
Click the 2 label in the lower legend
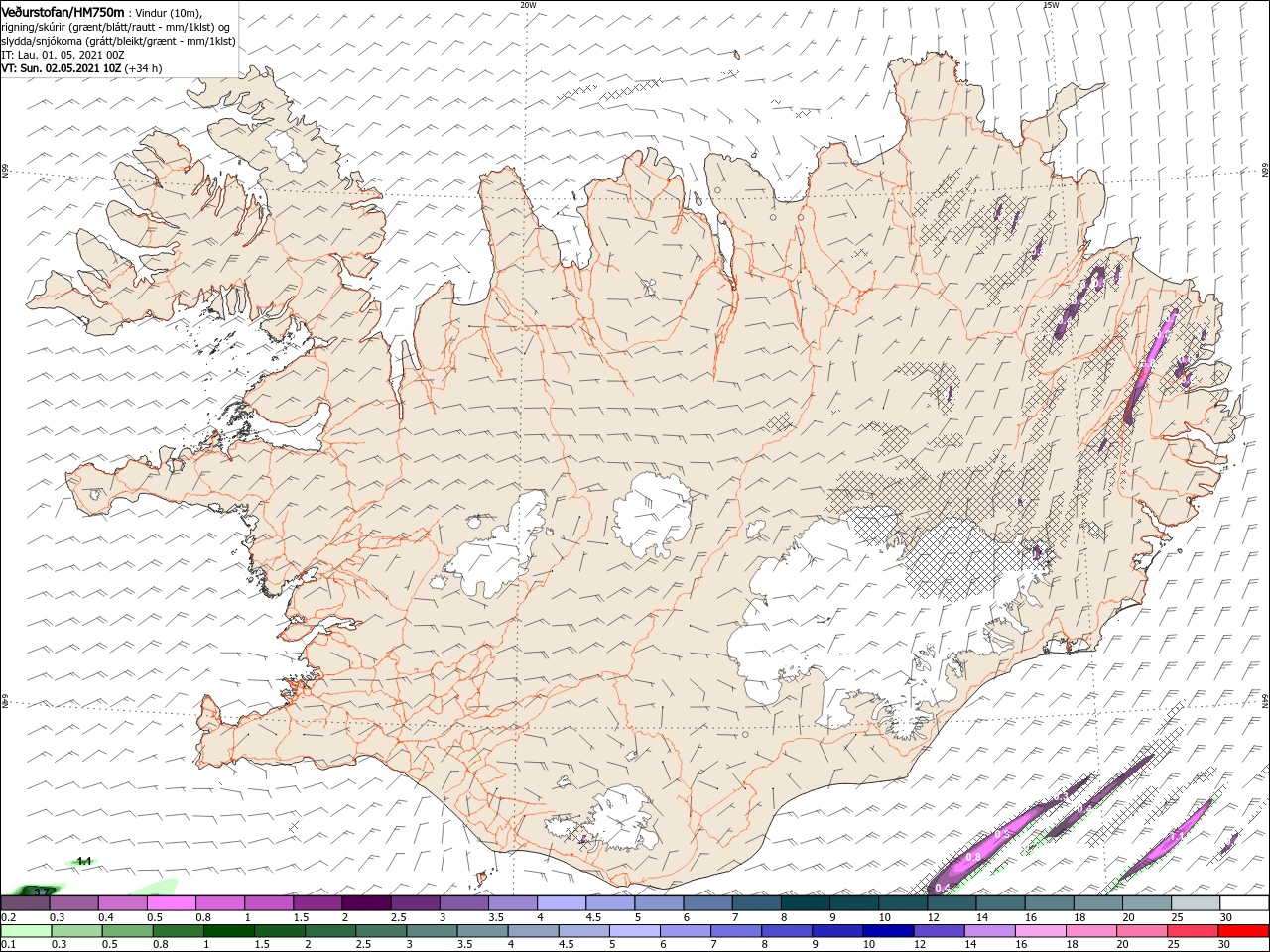pos(308,945)
